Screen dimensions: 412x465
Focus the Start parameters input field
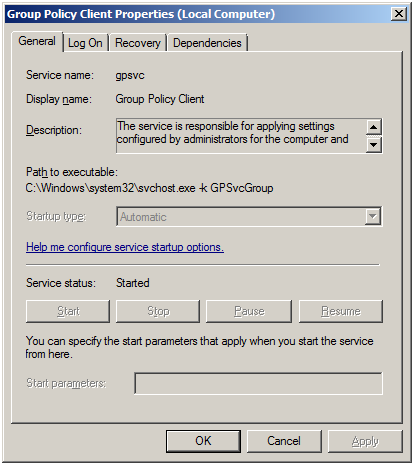258,383
